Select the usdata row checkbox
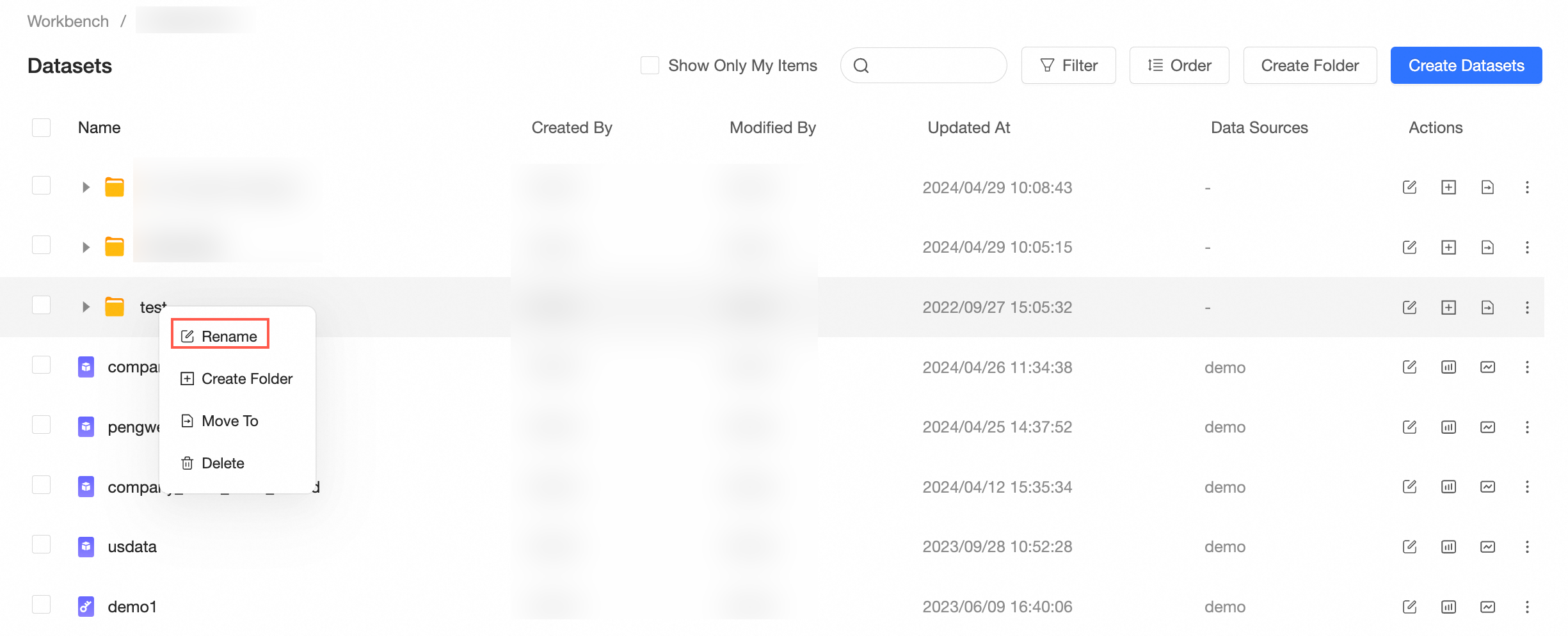 coord(42,545)
